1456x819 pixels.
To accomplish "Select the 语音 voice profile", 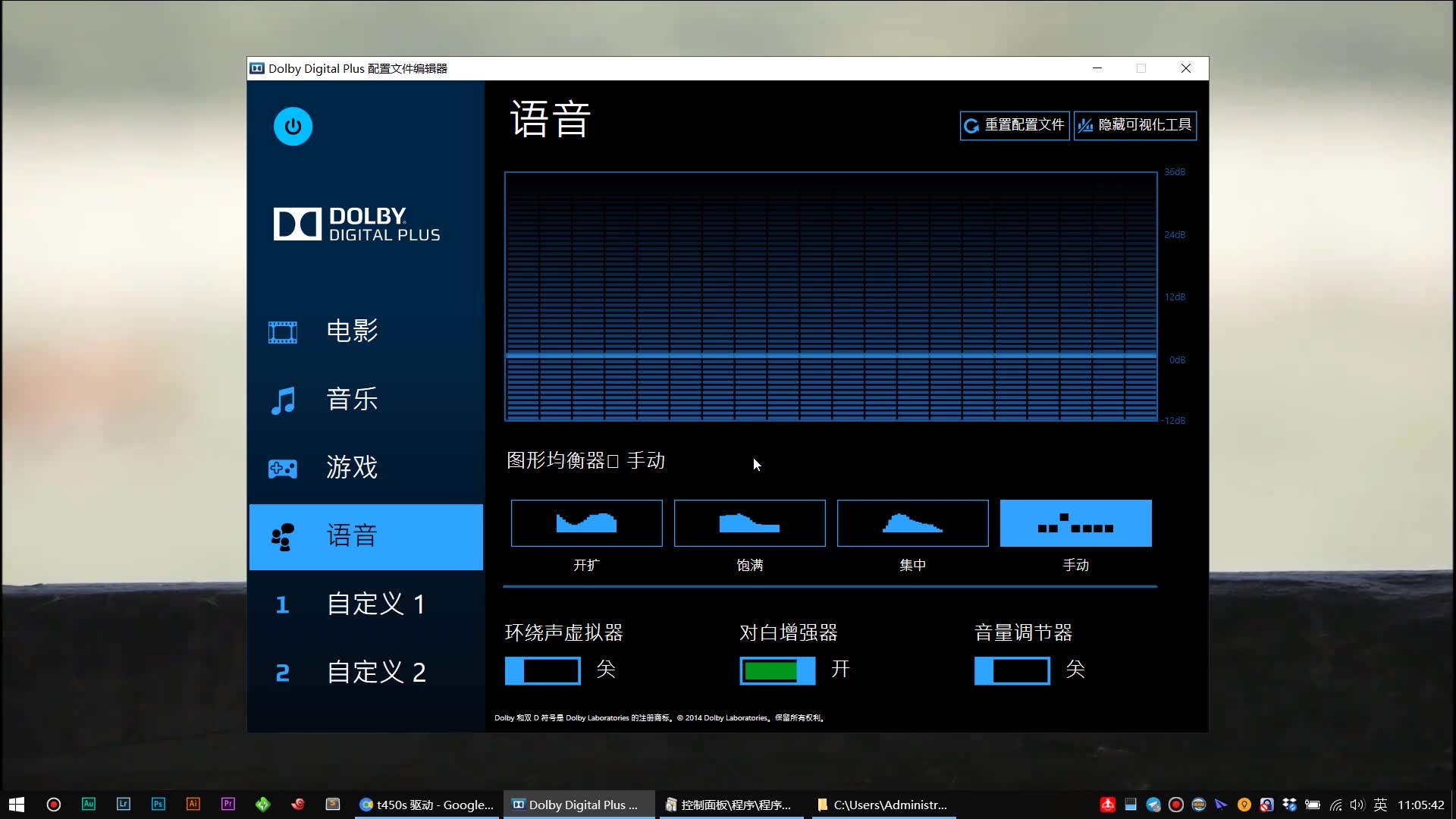I will (366, 537).
